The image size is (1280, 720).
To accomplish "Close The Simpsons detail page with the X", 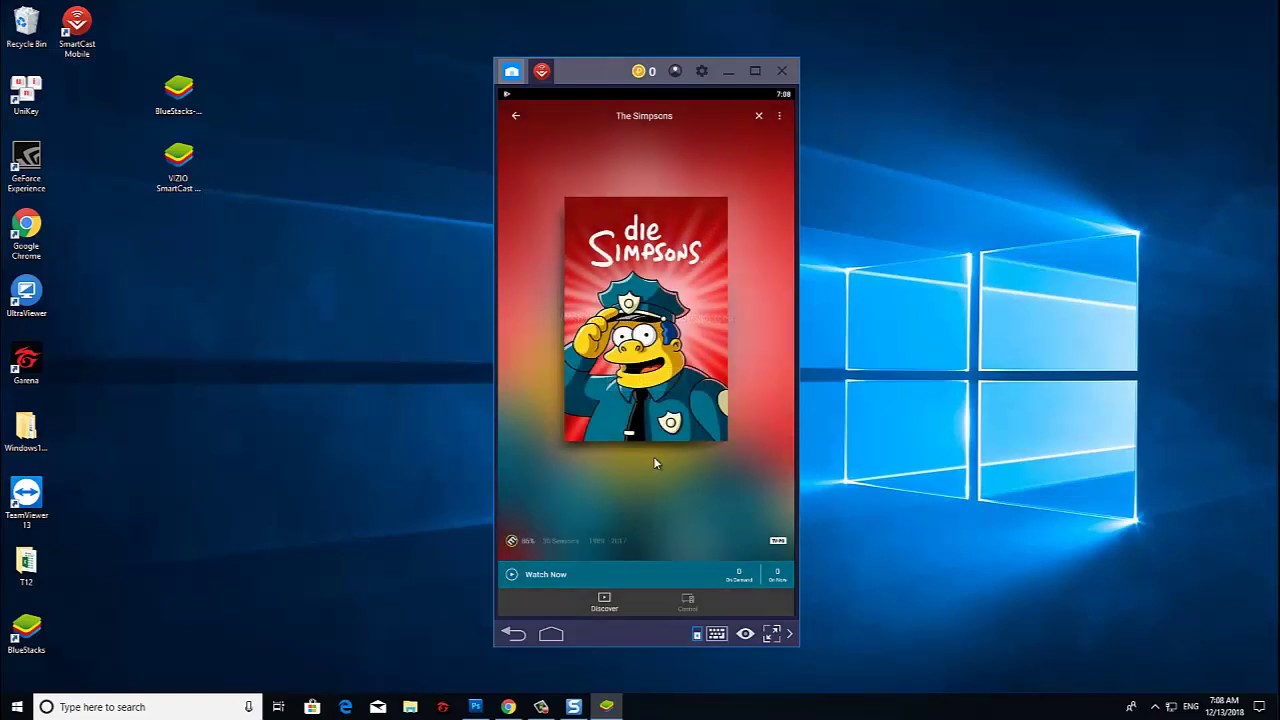I will pyautogui.click(x=759, y=116).
